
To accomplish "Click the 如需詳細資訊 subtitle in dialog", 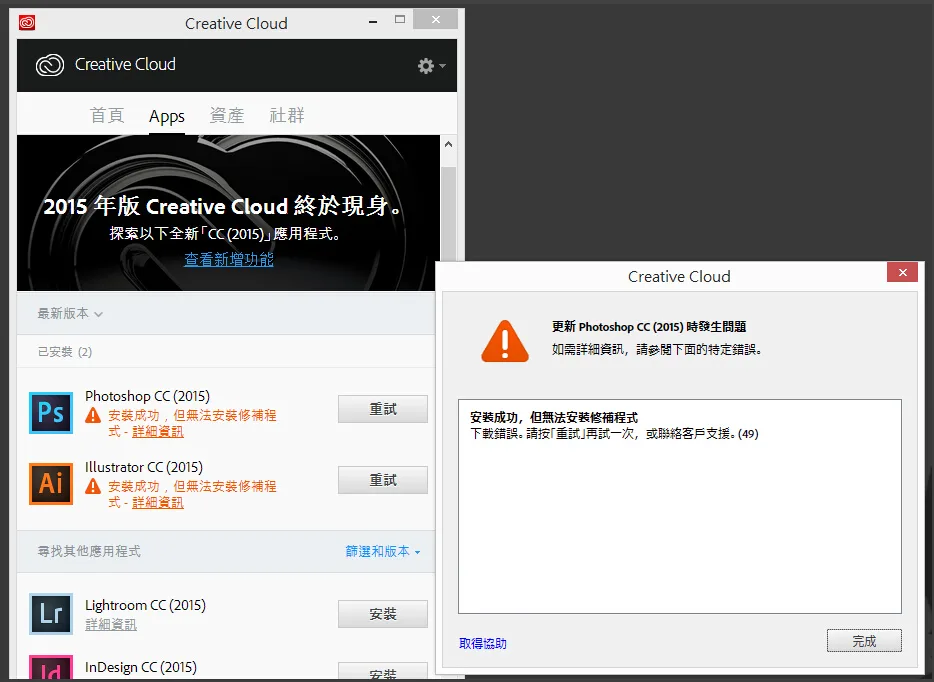I will [656, 350].
